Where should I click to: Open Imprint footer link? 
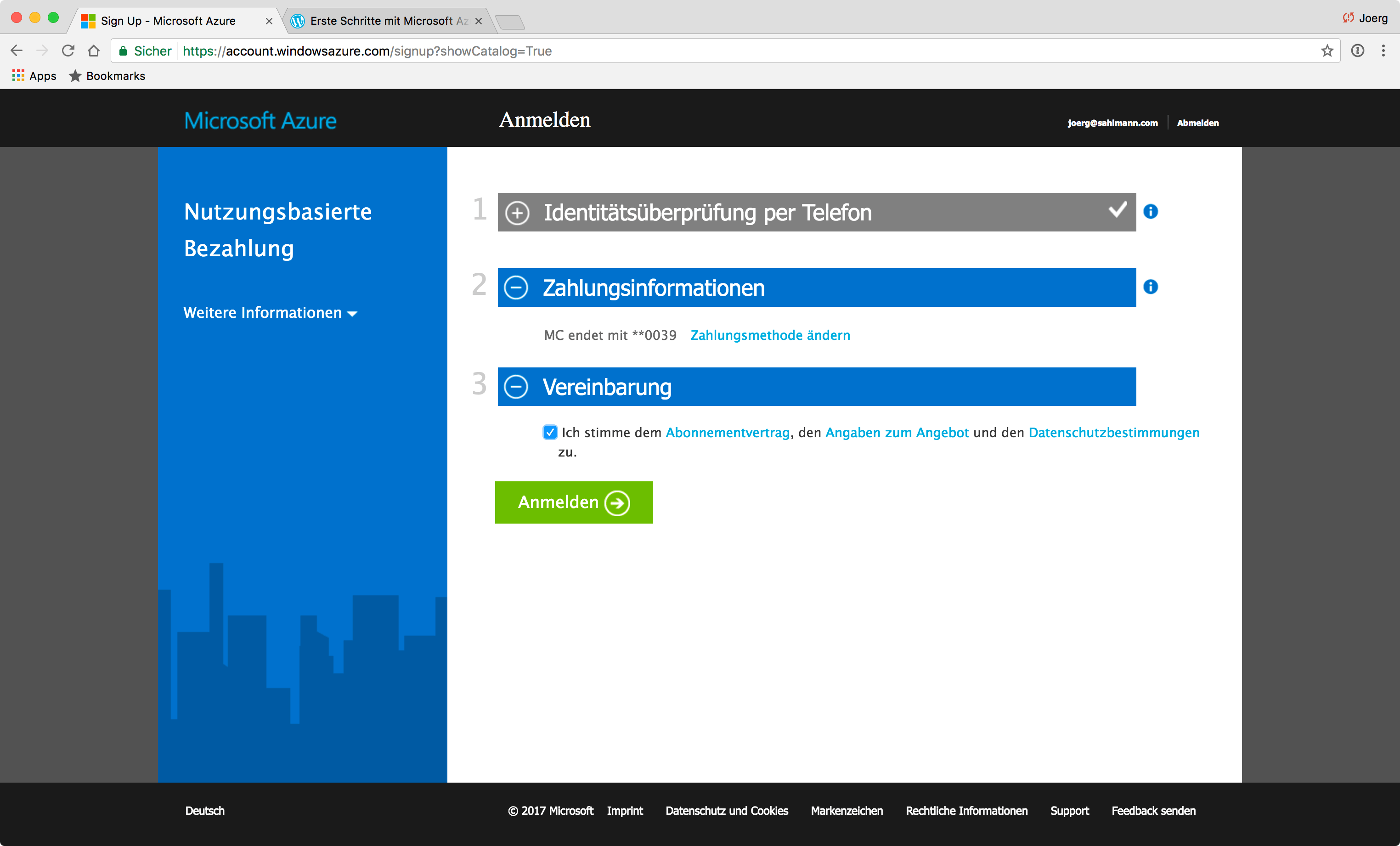pyautogui.click(x=624, y=811)
